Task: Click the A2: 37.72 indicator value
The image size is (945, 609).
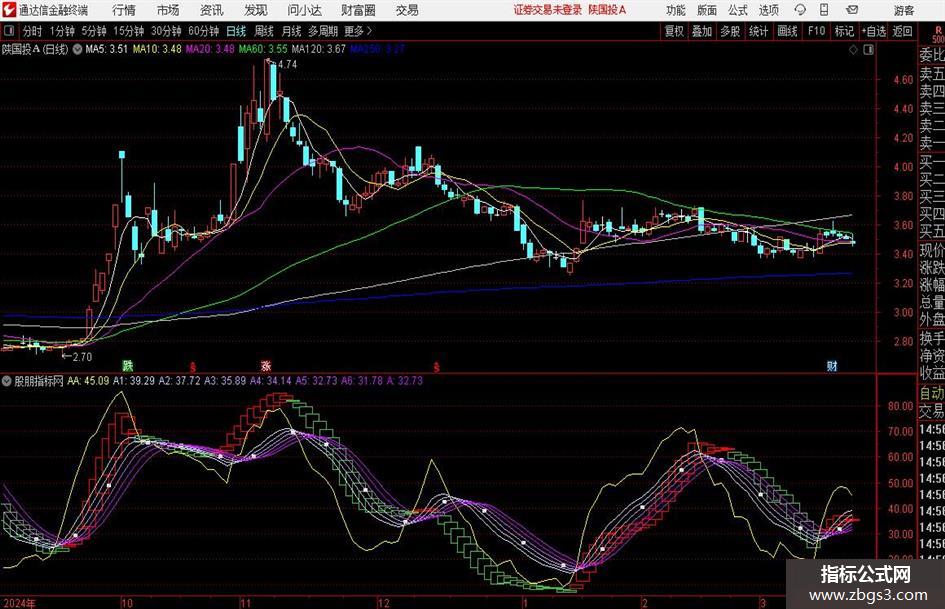Action: pyautogui.click(x=180, y=381)
